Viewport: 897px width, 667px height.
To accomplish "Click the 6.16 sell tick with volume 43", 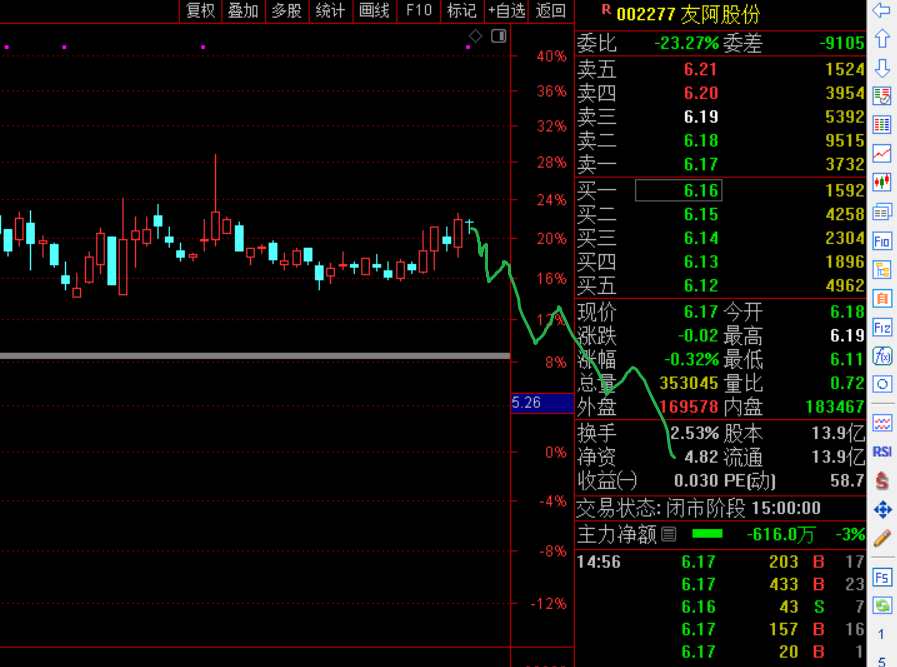I will (720, 606).
